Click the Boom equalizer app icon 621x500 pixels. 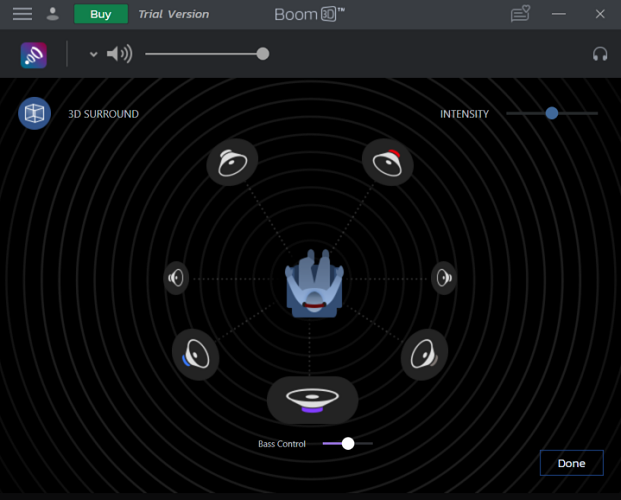[34, 55]
